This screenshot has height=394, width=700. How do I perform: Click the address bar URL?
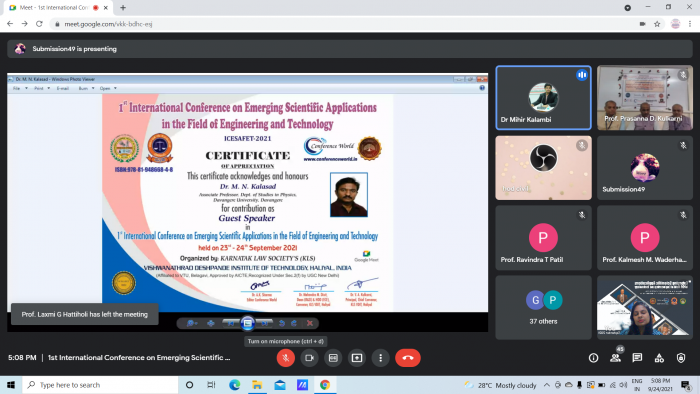point(108,24)
